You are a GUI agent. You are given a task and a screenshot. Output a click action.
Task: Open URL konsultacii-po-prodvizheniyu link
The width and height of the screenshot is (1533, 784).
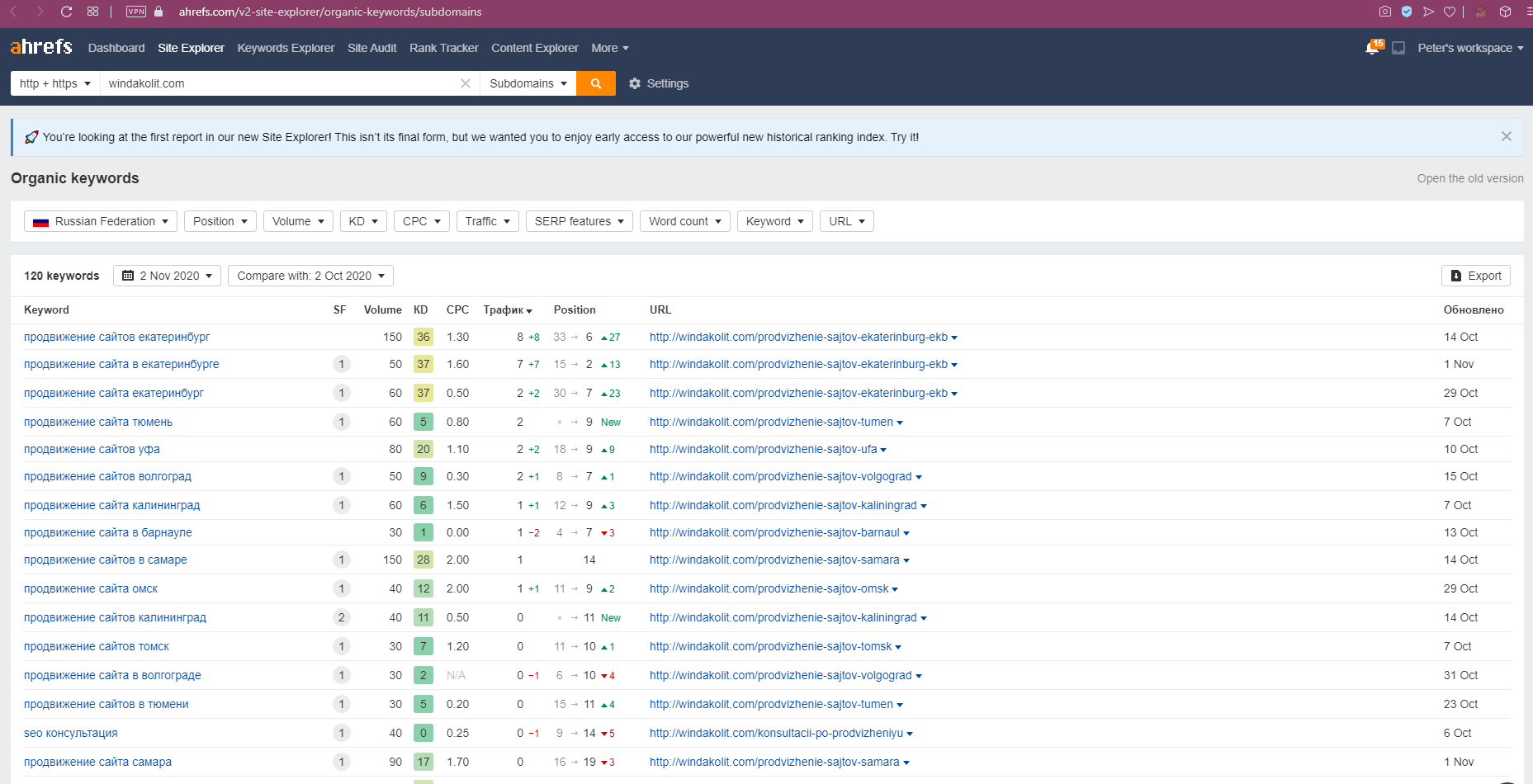(776, 733)
